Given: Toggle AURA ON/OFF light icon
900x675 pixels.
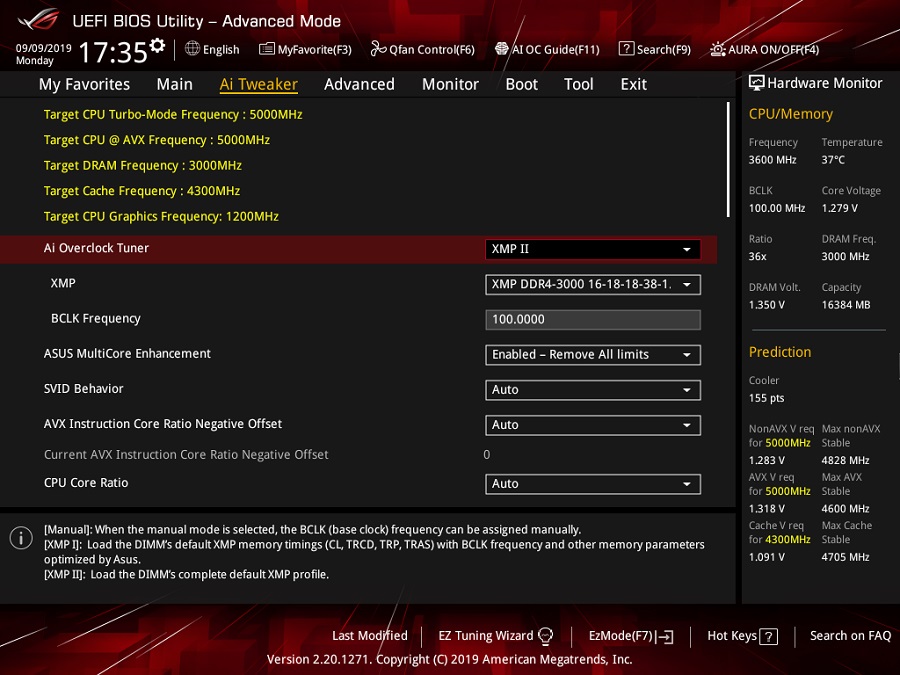Looking at the screenshot, I should coord(717,49).
